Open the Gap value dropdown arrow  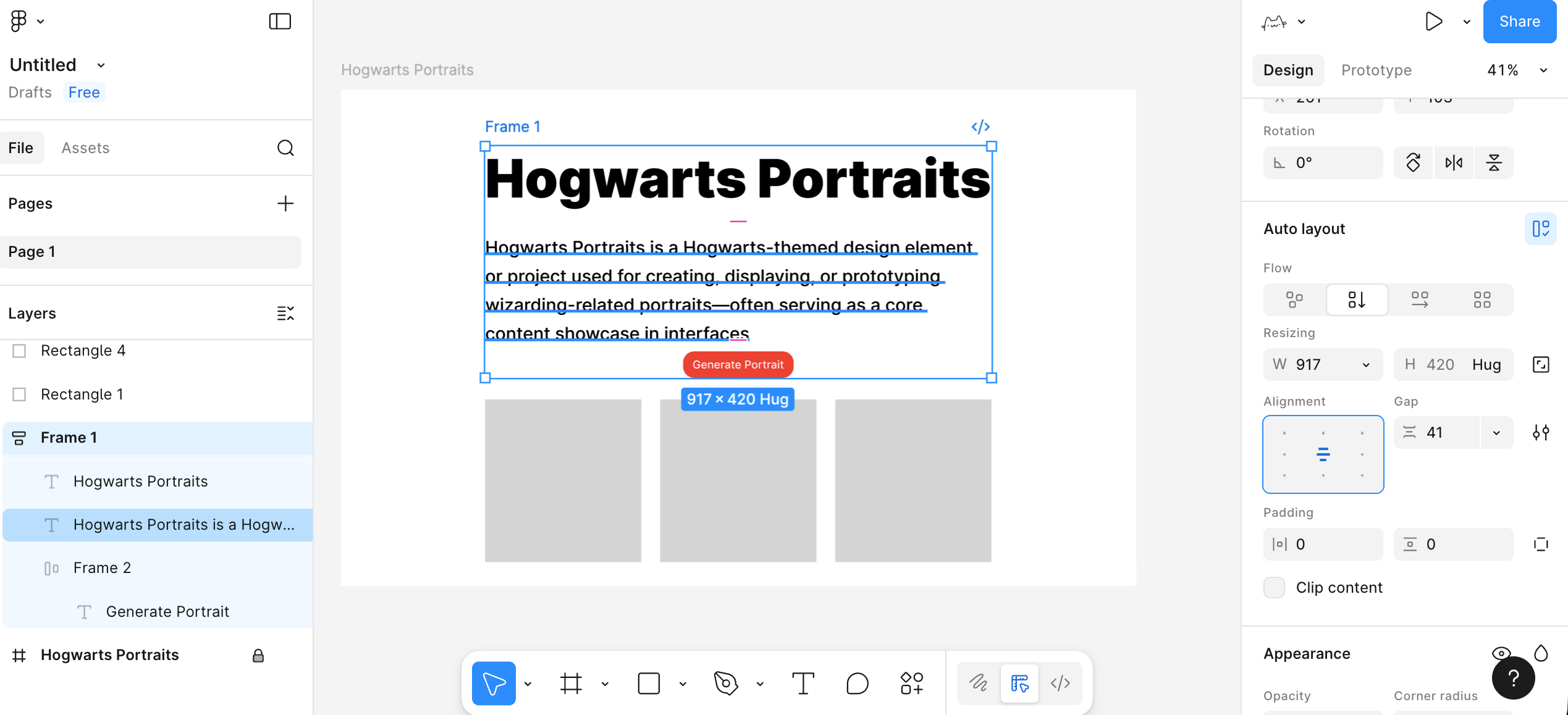pyautogui.click(x=1496, y=433)
